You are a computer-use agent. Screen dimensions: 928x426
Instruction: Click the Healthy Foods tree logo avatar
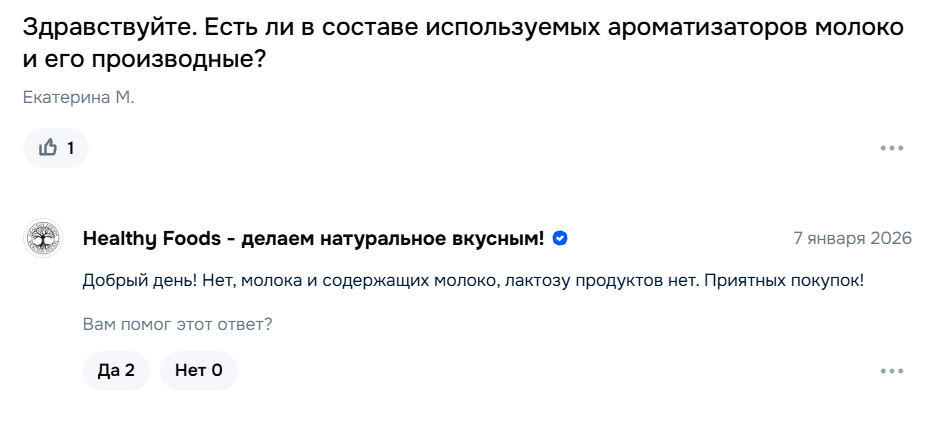click(42, 238)
